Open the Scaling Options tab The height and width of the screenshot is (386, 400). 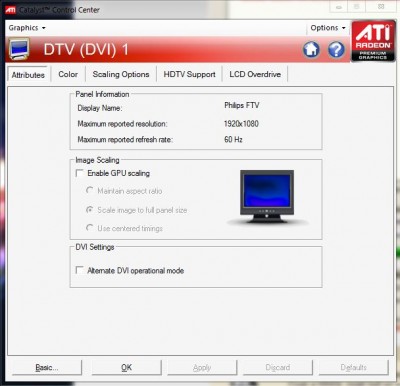click(121, 74)
